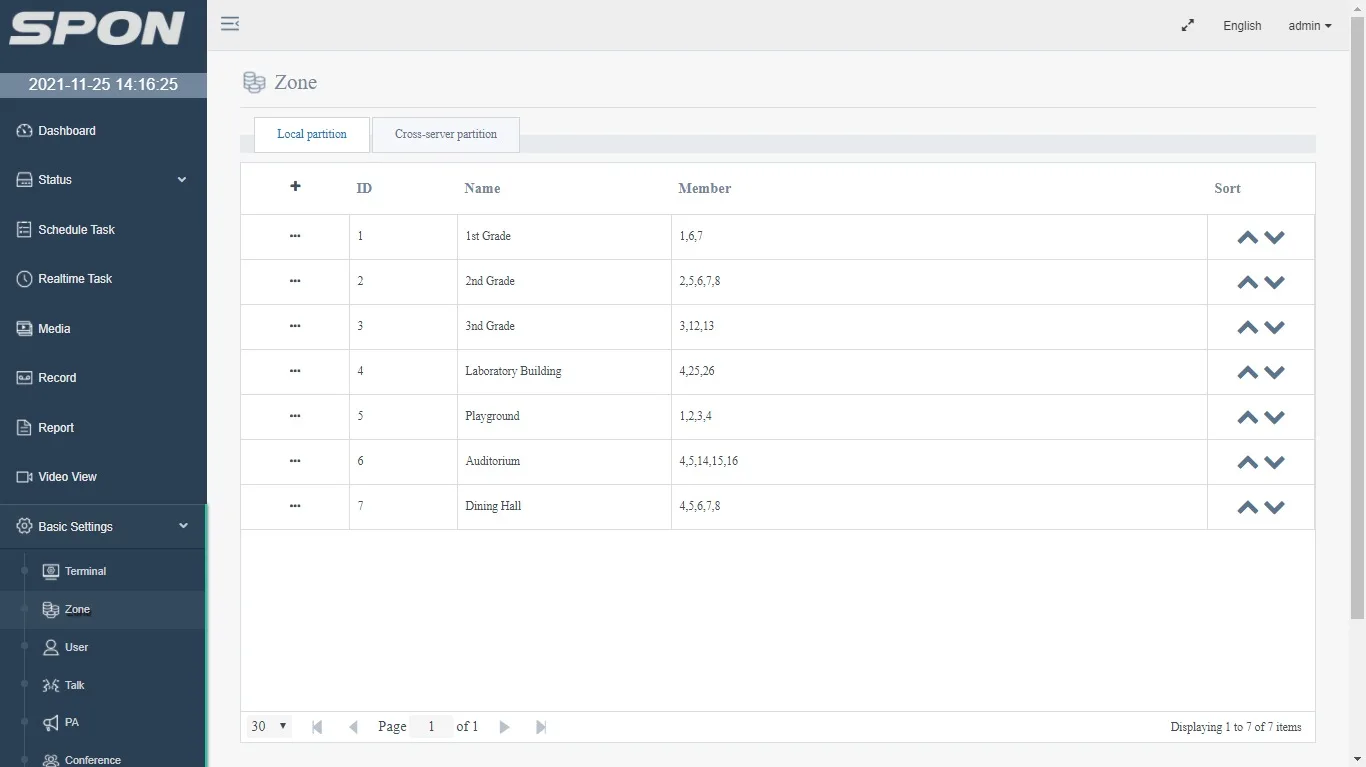Open Terminal under Basic Settings
The image size is (1366, 767).
85,571
